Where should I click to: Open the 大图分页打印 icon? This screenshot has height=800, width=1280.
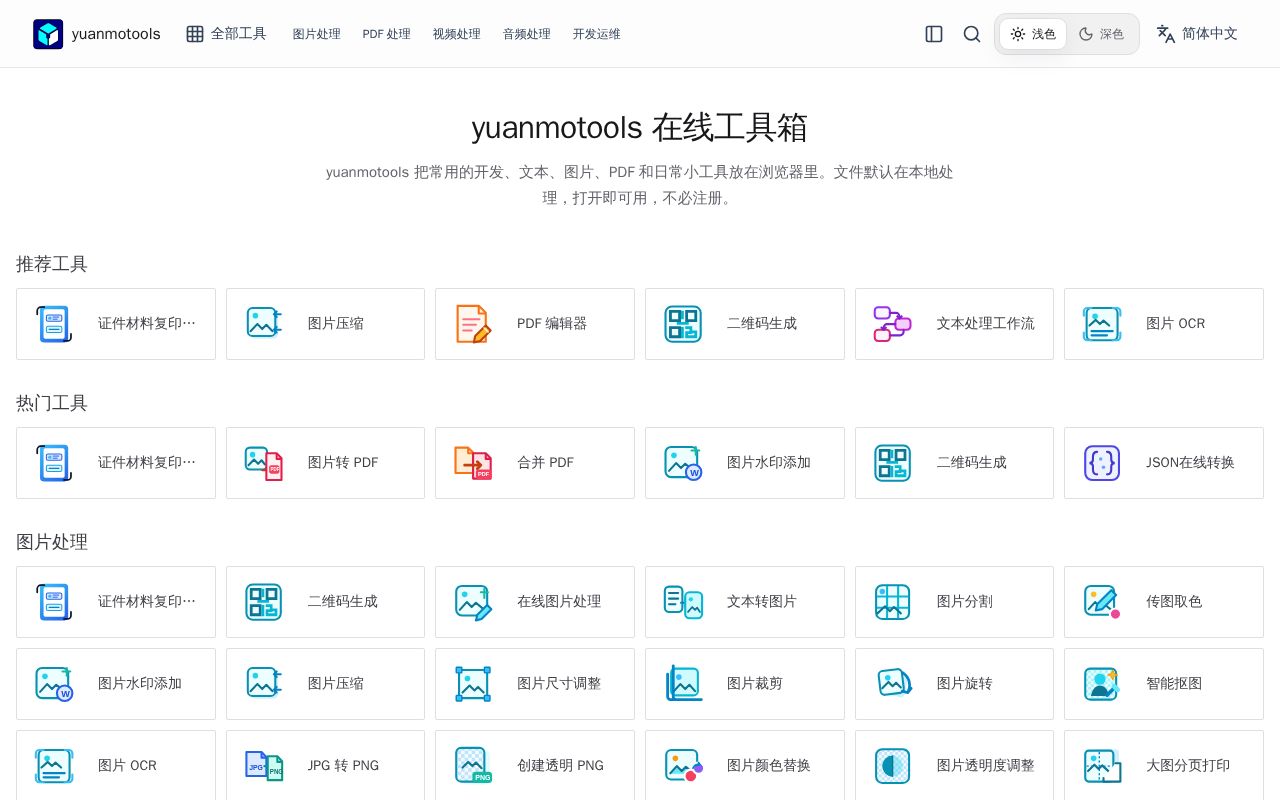[1102, 766]
